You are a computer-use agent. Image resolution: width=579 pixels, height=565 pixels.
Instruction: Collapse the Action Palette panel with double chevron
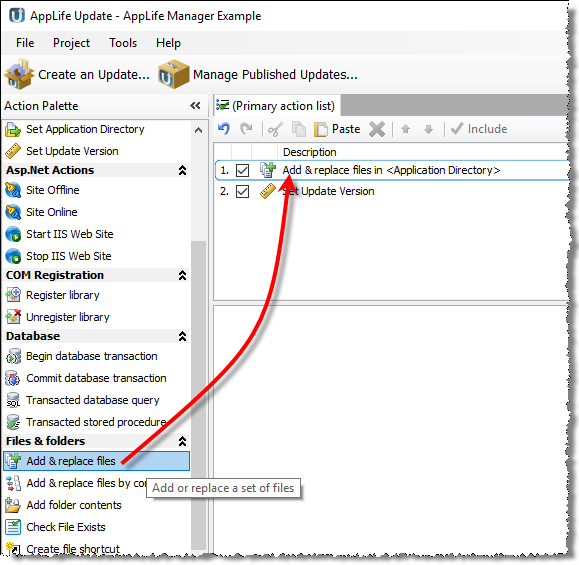195,106
